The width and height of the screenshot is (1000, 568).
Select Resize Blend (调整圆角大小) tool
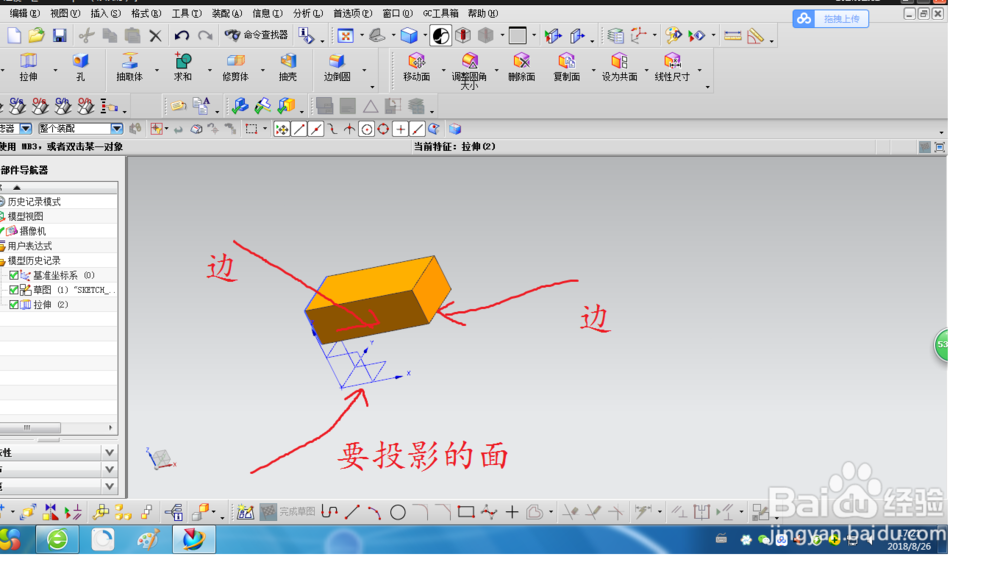pyautogui.click(x=469, y=70)
